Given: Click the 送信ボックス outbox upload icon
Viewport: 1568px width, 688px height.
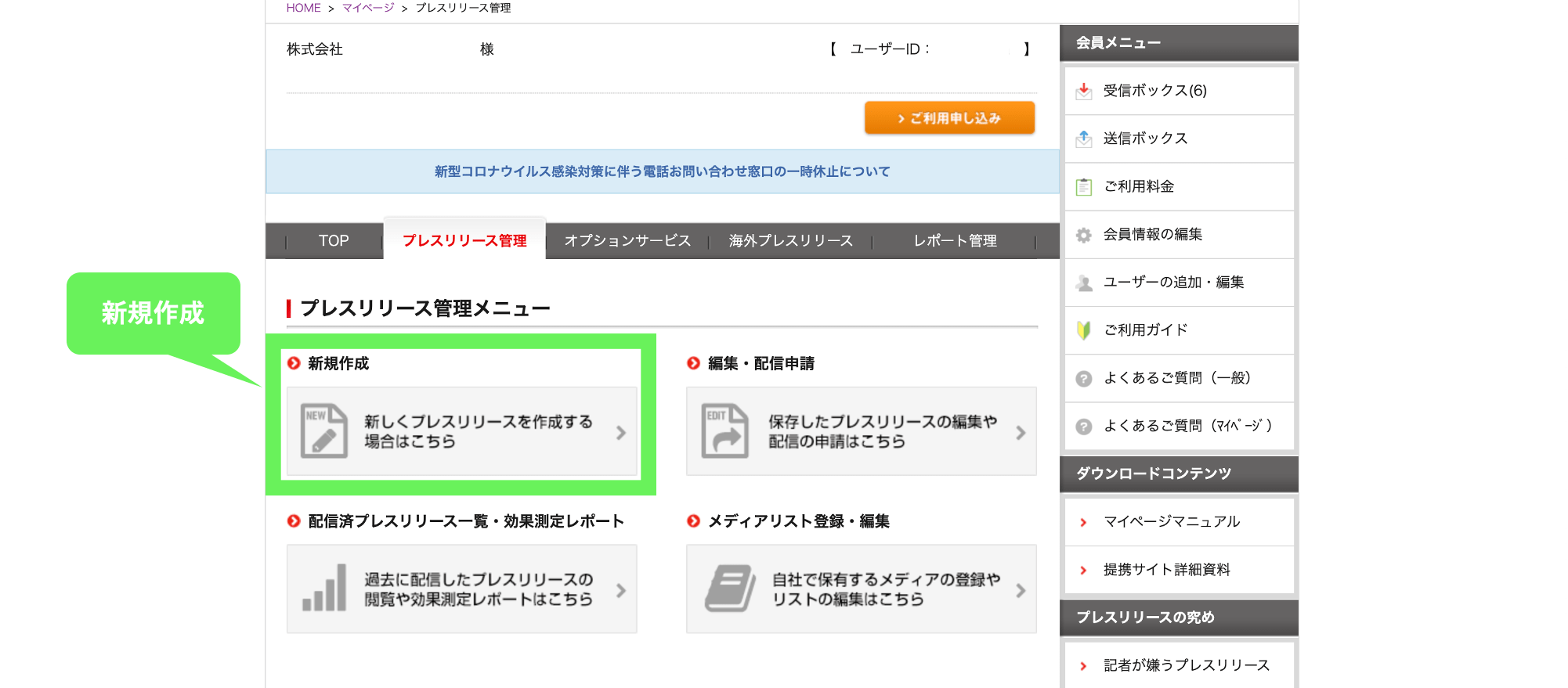Looking at the screenshot, I should click(x=1084, y=139).
